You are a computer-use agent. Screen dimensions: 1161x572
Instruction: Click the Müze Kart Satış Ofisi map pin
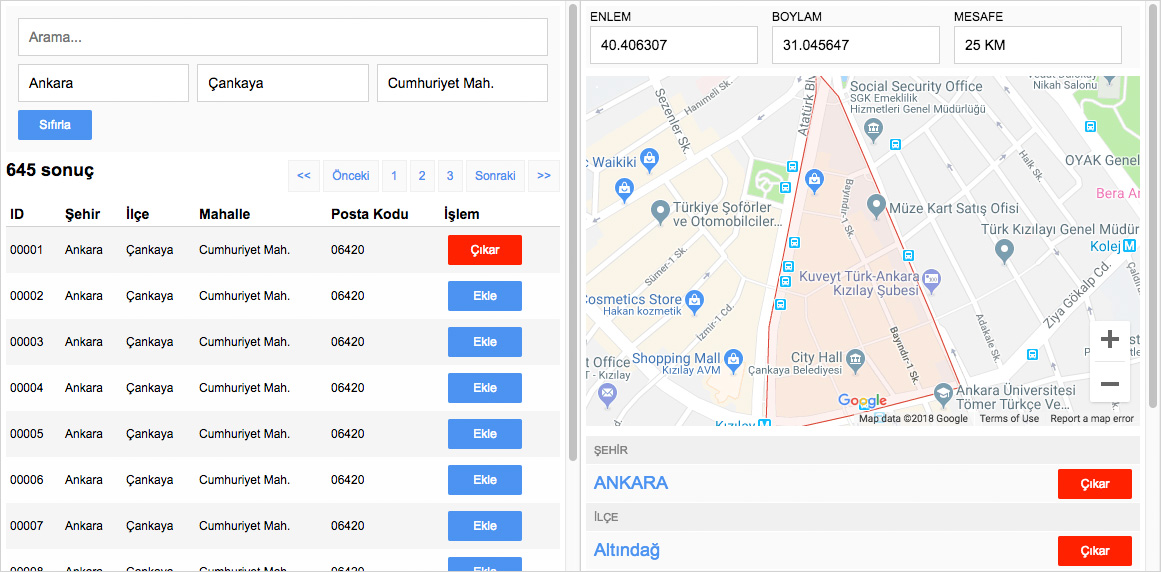[x=876, y=207]
